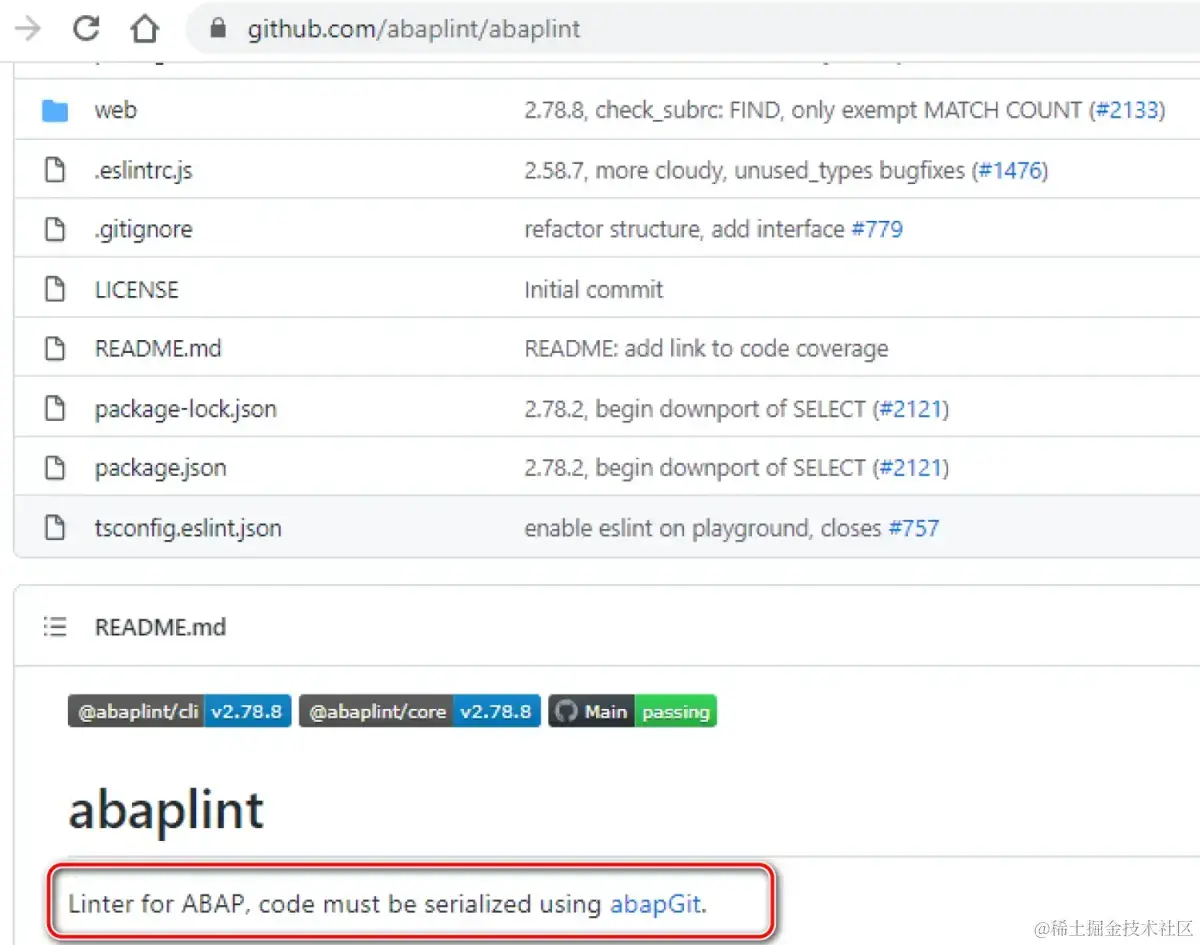
Task: Open the package.json file
Action: click(x=160, y=468)
